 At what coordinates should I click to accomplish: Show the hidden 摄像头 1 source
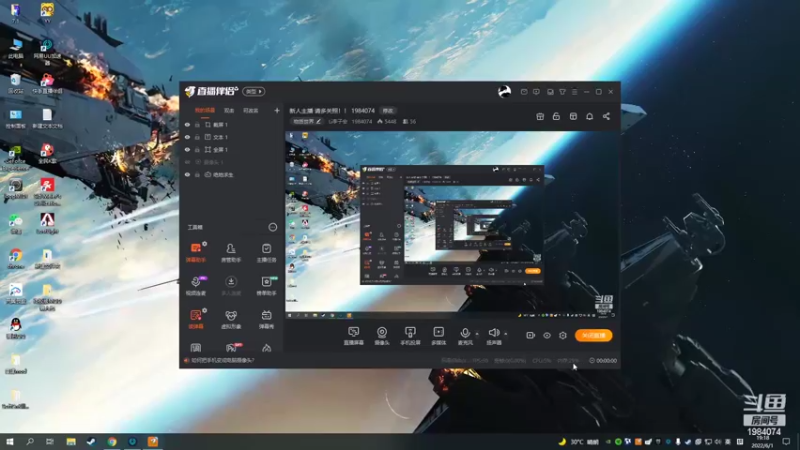coord(187,162)
